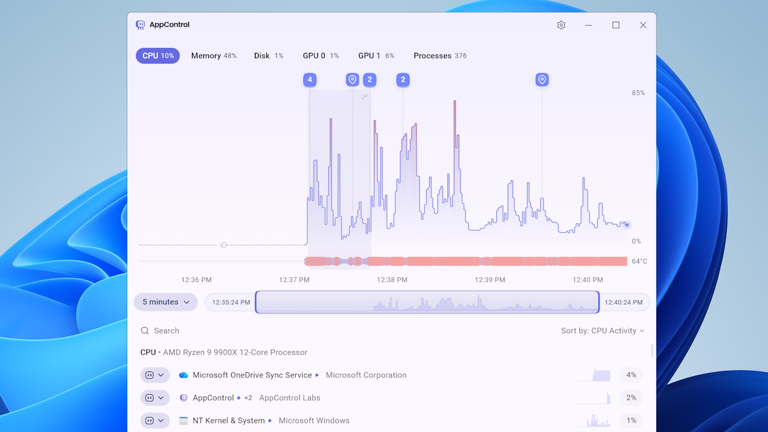Click the current CPU value point on graph
This screenshot has height=432, width=768.
(x=626, y=225)
